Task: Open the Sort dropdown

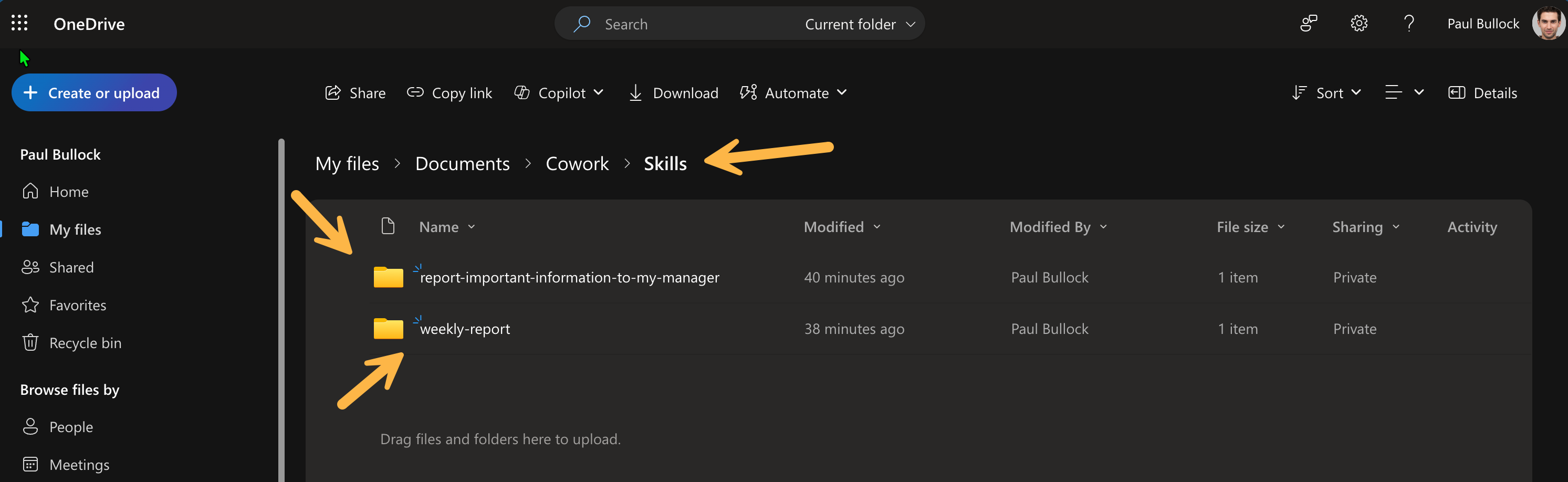Action: pyautogui.click(x=1326, y=93)
